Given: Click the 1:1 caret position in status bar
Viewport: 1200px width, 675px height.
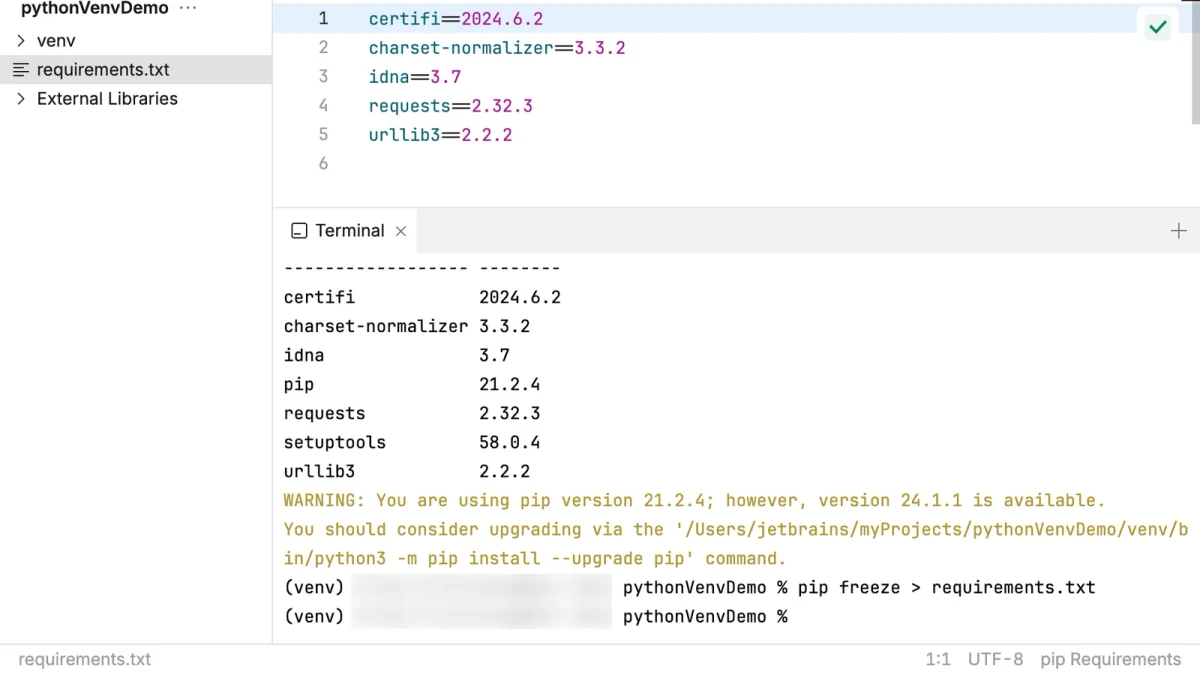Looking at the screenshot, I should click(x=938, y=660).
